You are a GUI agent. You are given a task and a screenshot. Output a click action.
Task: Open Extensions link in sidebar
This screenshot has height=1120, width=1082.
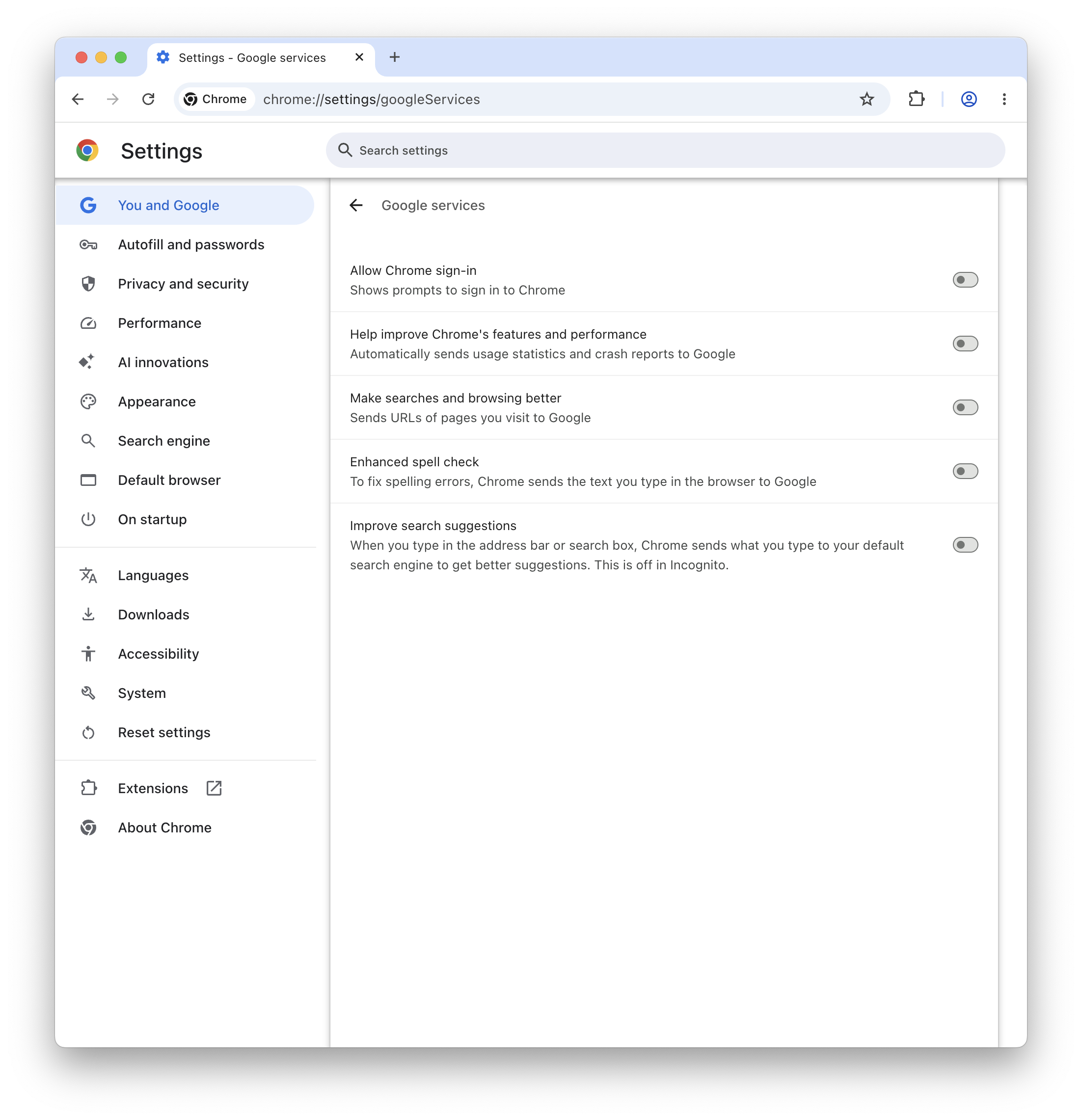coord(185,789)
